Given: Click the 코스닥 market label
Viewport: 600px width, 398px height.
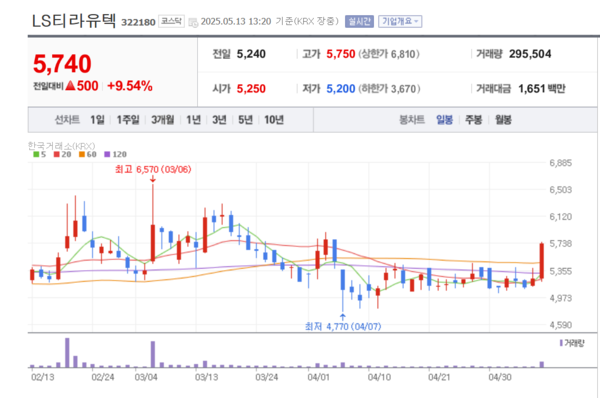Looking at the screenshot, I should (171, 21).
